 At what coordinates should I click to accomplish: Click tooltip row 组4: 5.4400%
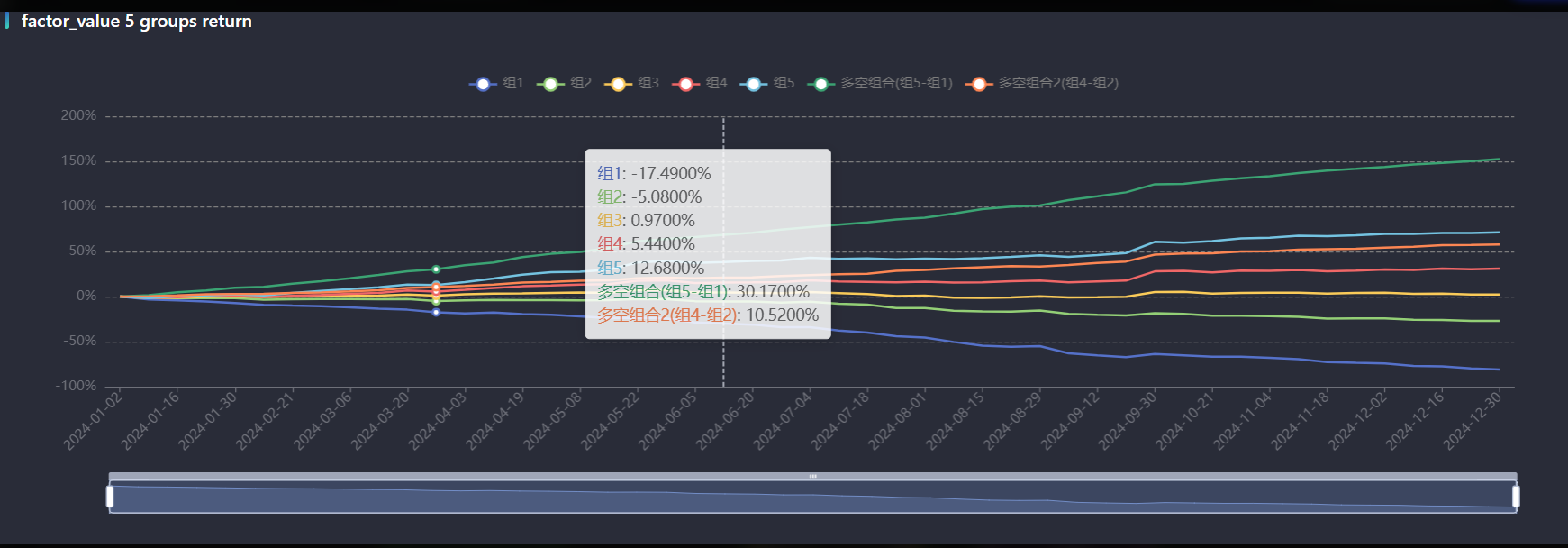[646, 243]
